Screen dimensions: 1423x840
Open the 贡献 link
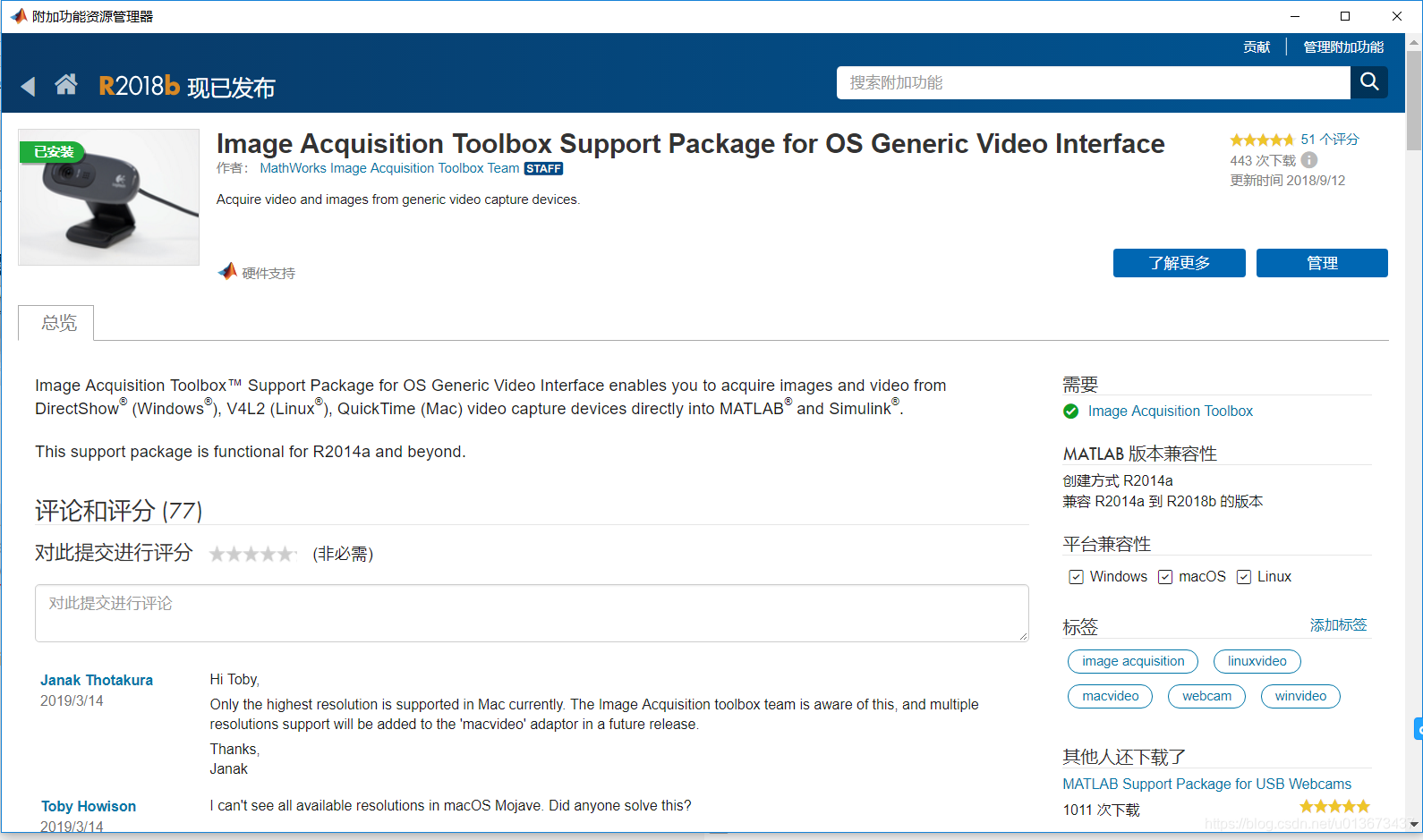pyautogui.click(x=1257, y=47)
